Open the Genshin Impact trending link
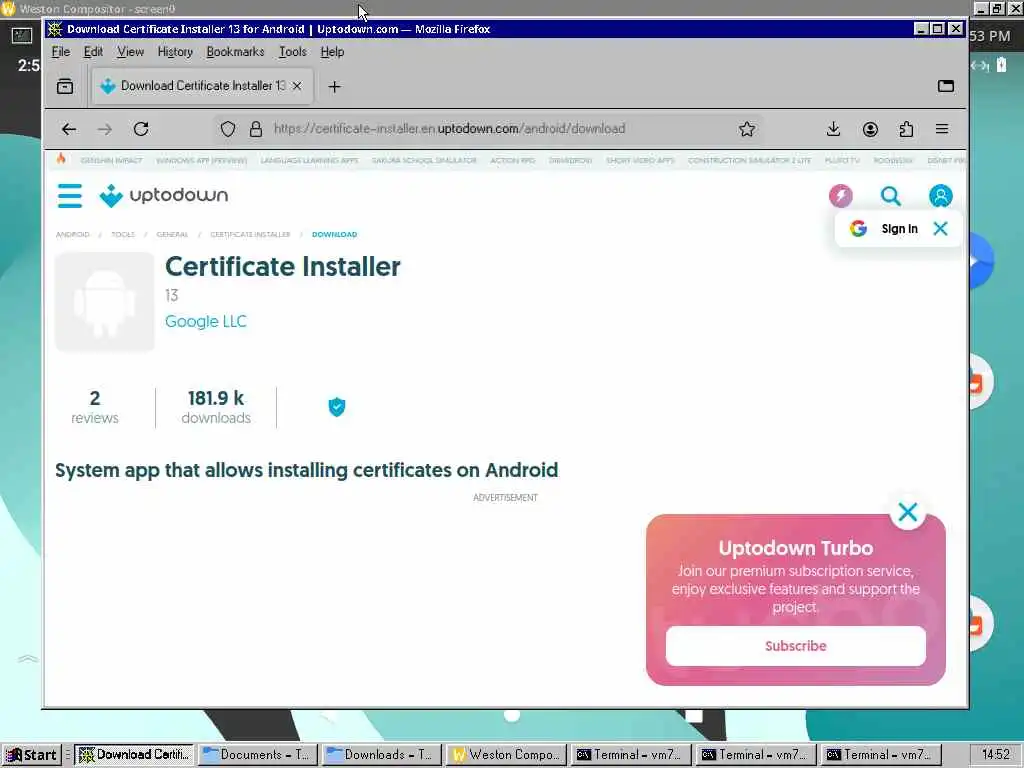This screenshot has width=1024, height=768. click(x=111, y=160)
